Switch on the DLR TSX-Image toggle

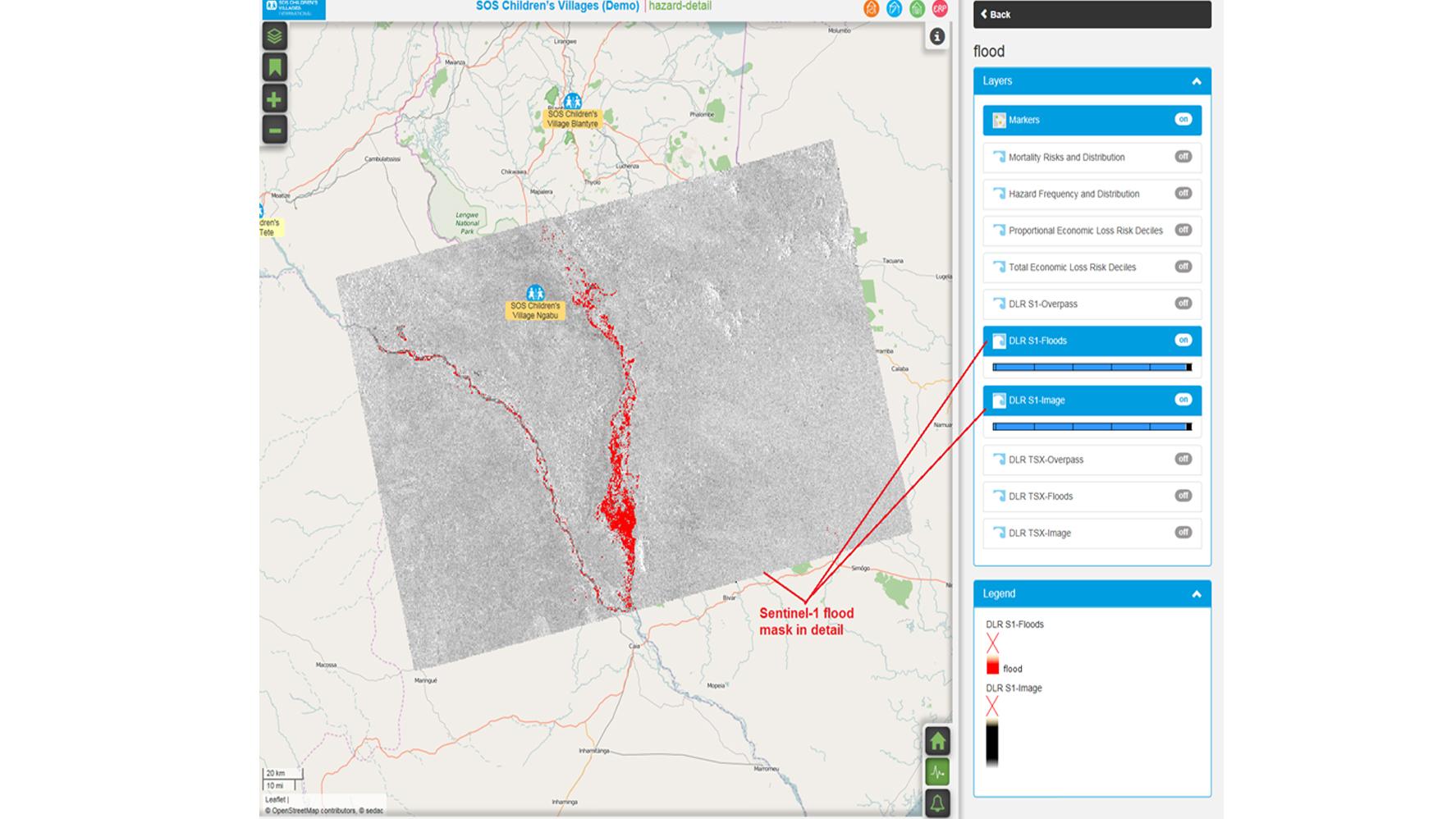pyautogui.click(x=1183, y=532)
